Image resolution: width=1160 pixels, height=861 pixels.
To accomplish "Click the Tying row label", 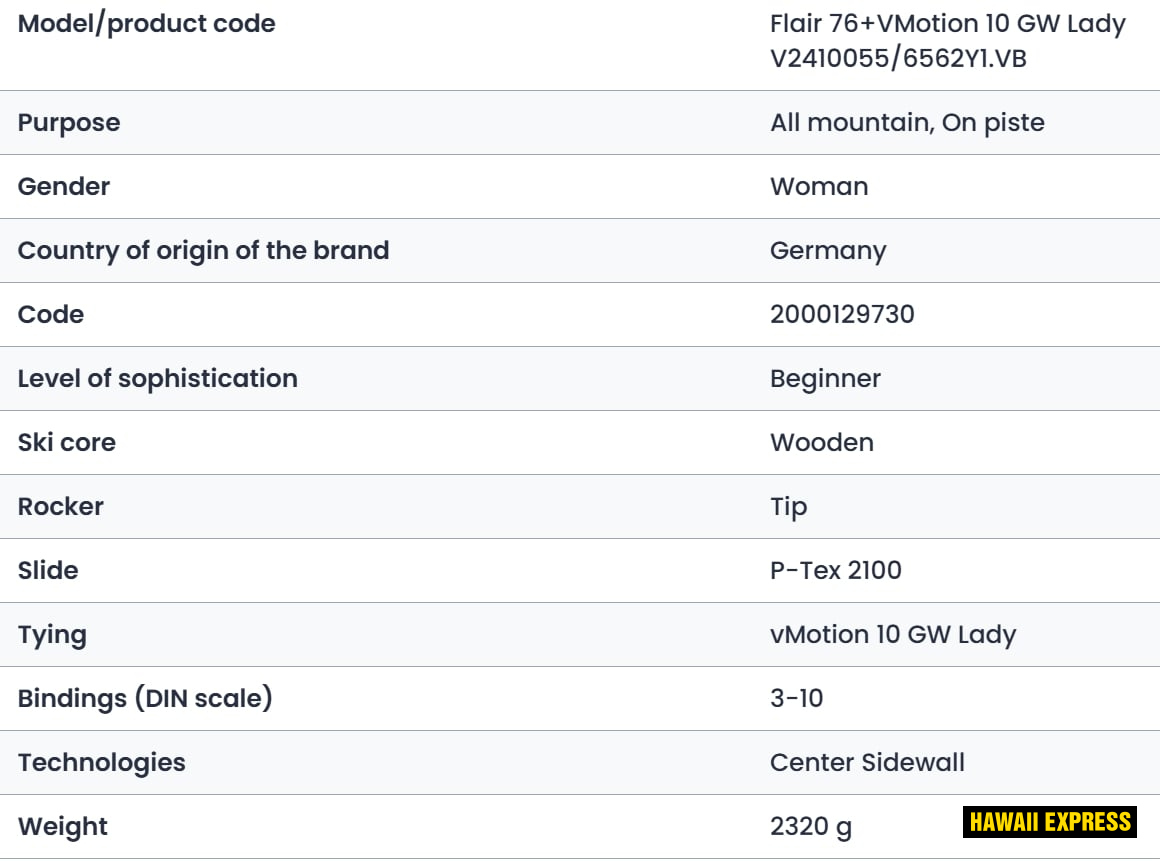I will click(52, 635).
